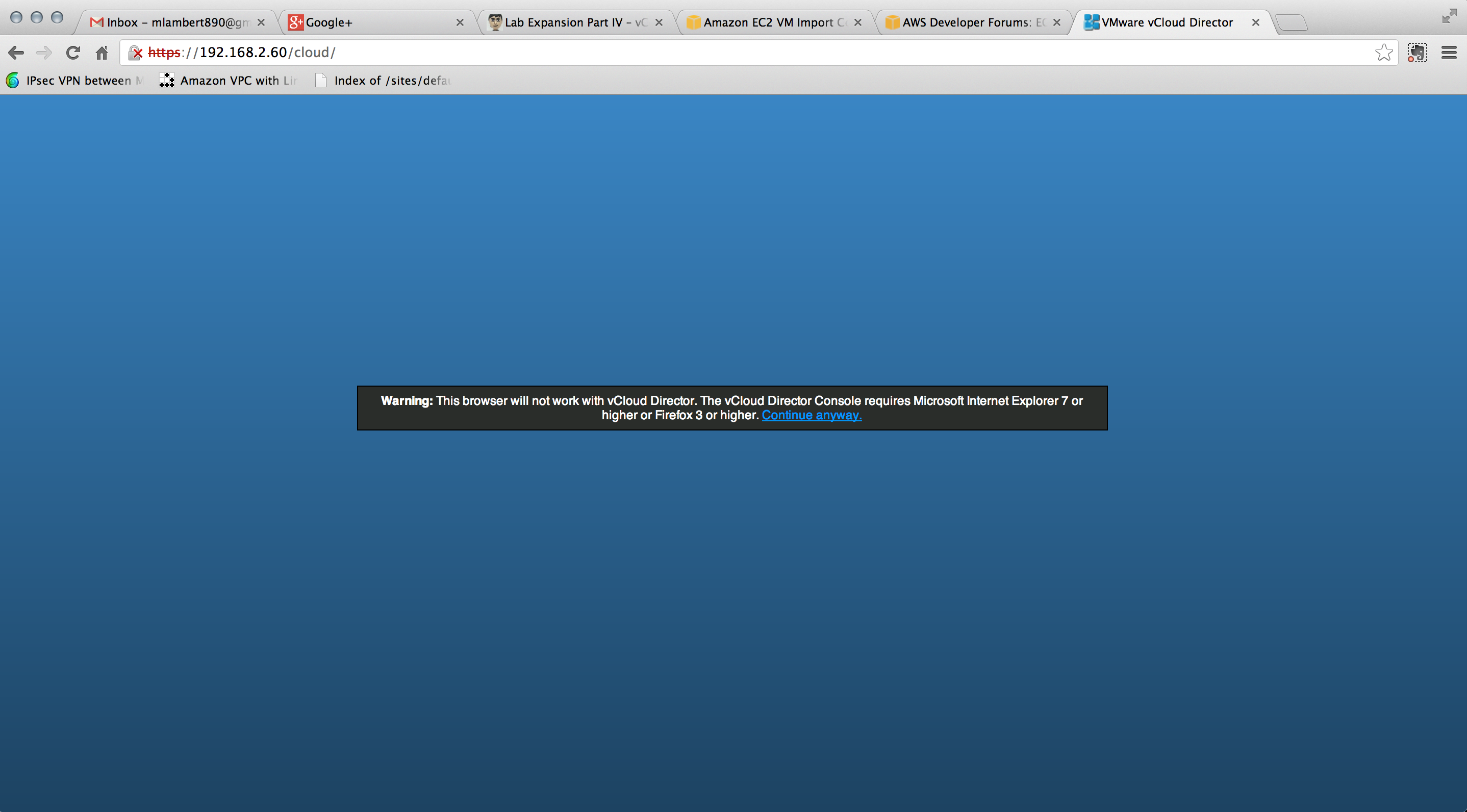Toggle fullscreen with the expand arrows
This screenshot has height=812, width=1467.
pos(1449,16)
